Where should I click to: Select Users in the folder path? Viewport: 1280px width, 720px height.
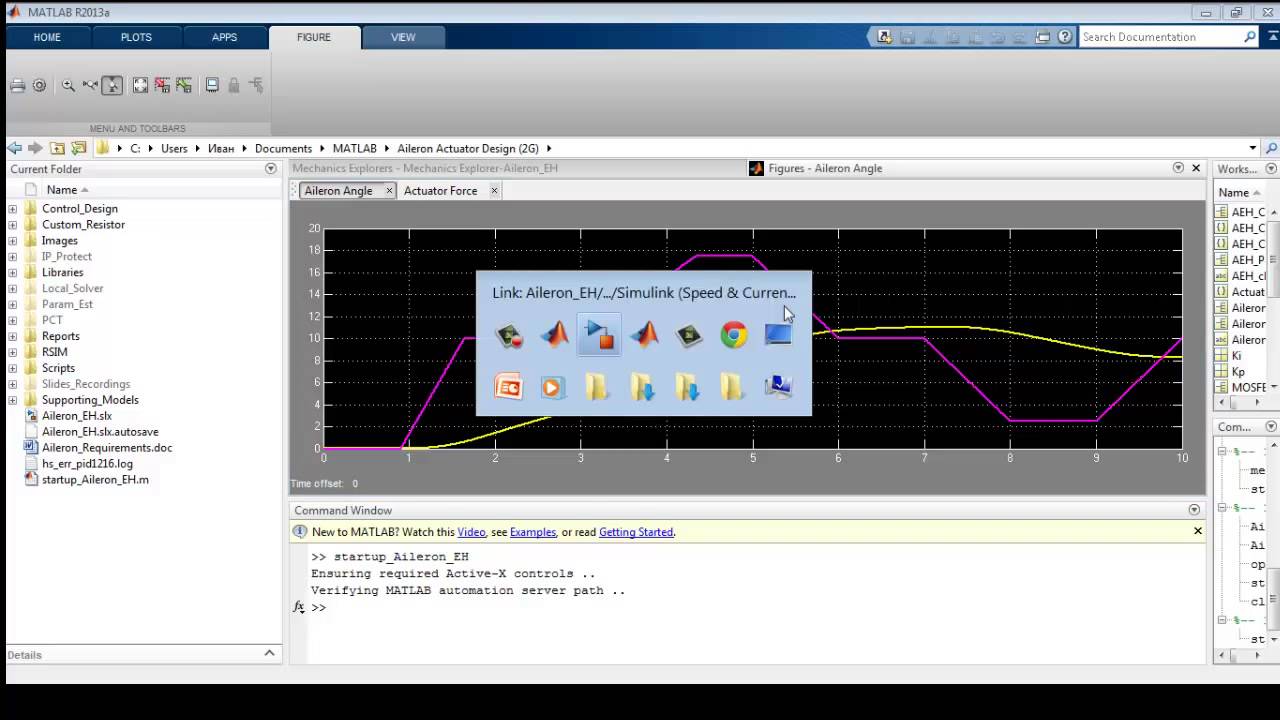click(174, 148)
